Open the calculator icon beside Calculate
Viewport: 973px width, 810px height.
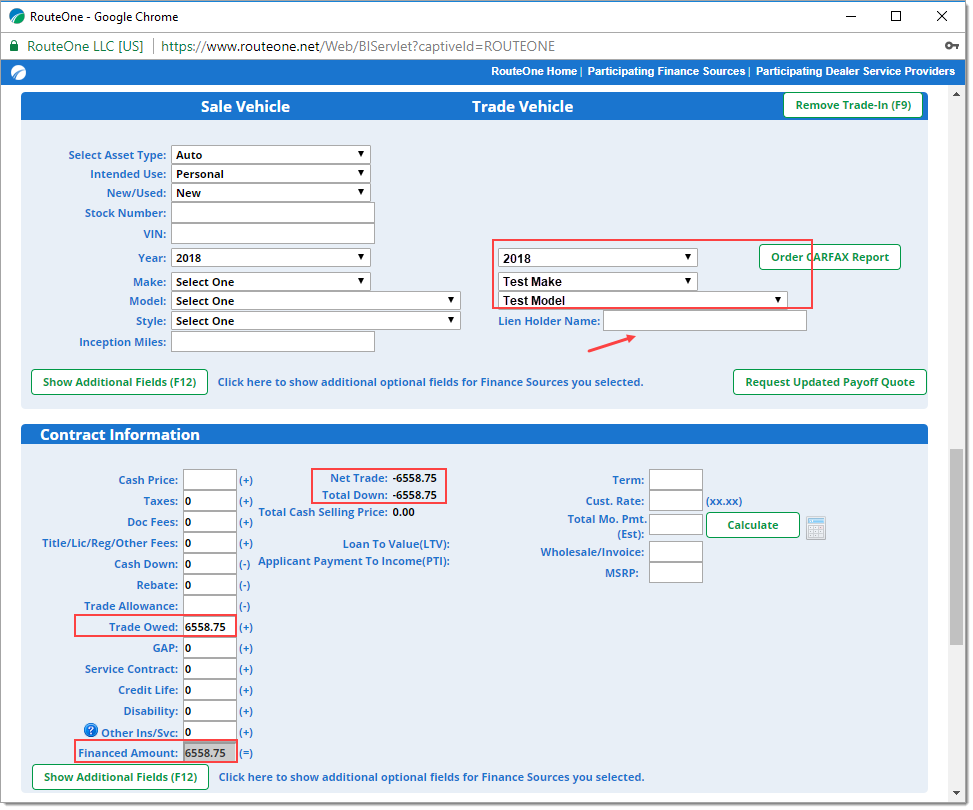click(x=815, y=528)
